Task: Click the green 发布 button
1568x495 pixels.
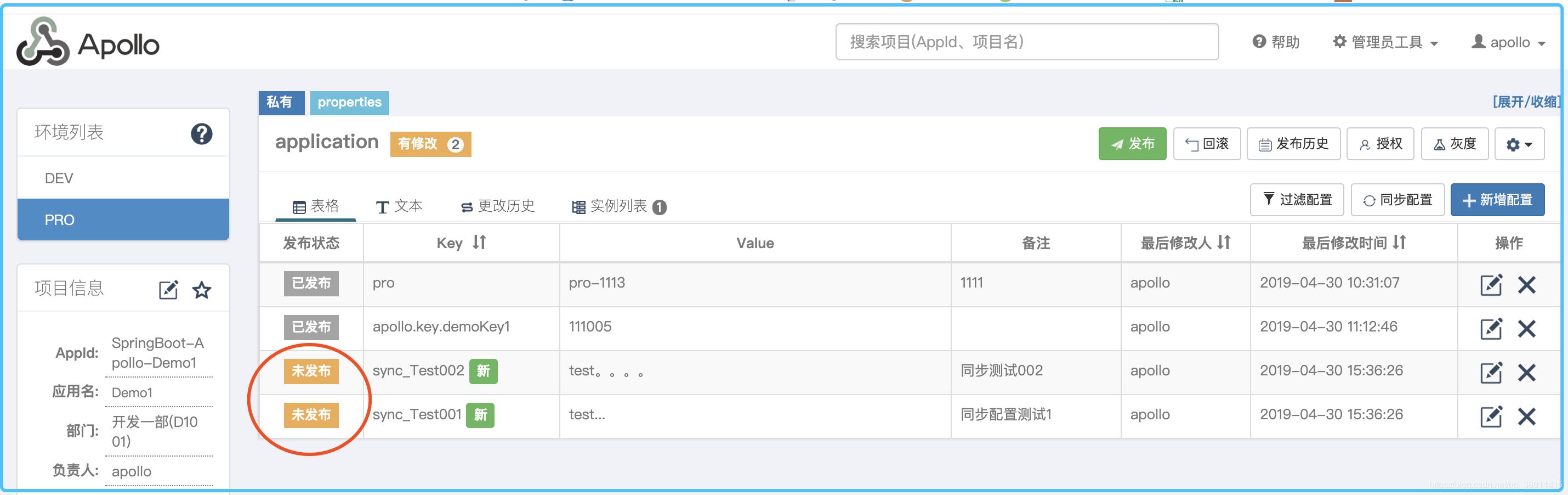Action: click(1132, 144)
